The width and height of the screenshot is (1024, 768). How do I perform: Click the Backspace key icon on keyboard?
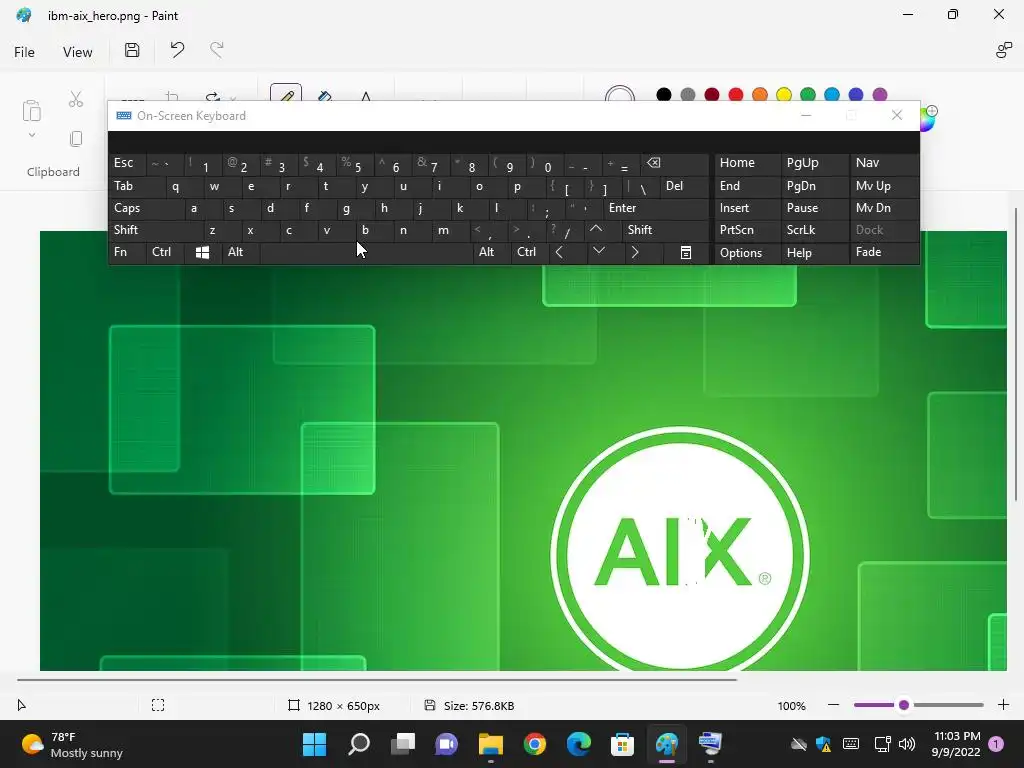tap(677, 163)
